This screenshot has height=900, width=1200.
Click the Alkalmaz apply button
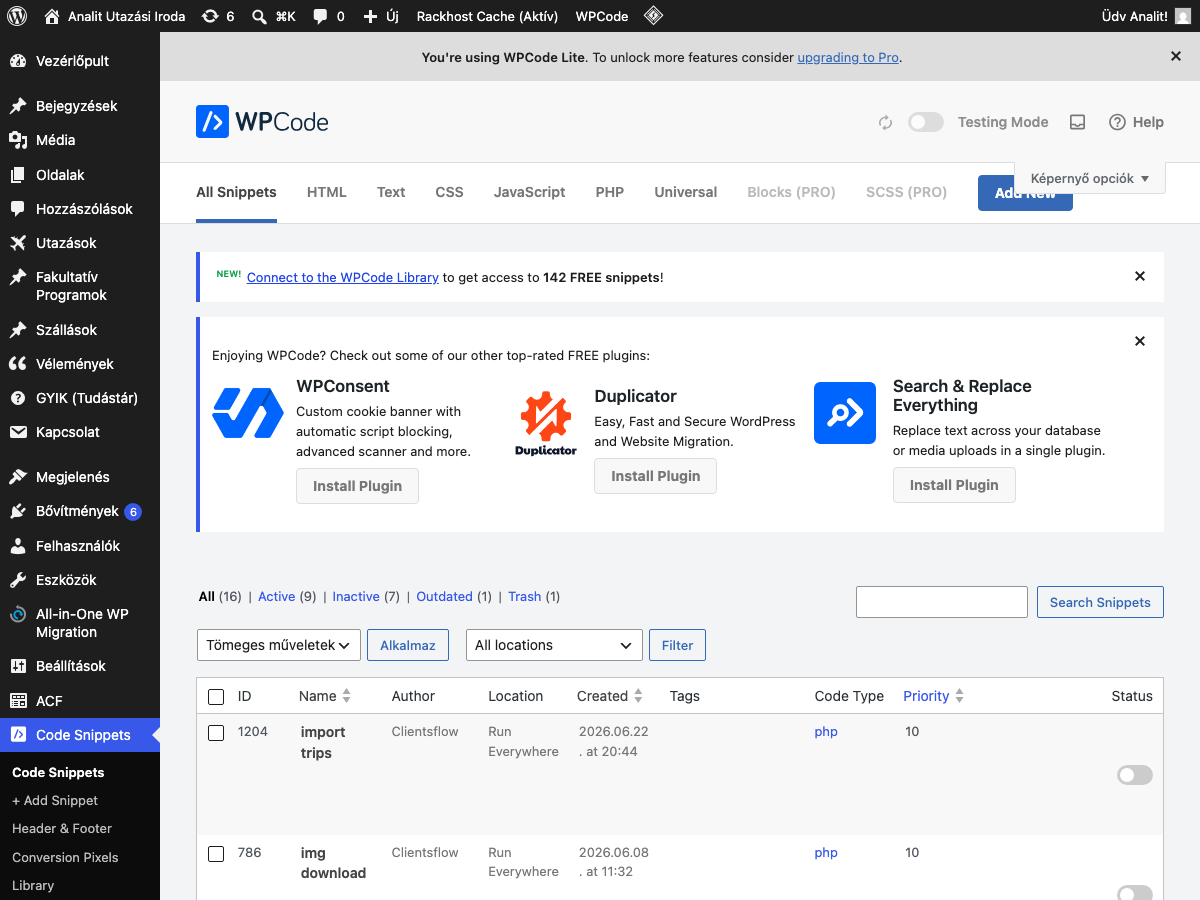[408, 645]
